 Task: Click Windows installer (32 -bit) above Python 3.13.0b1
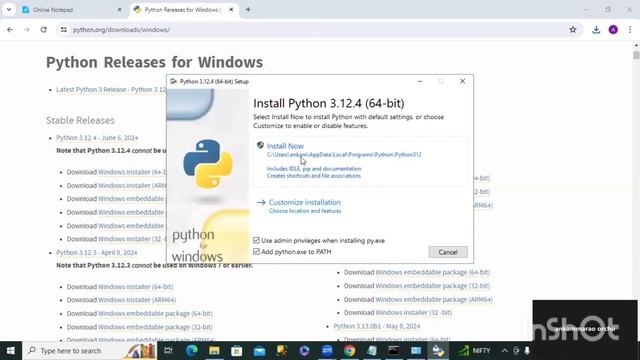tap(413, 312)
